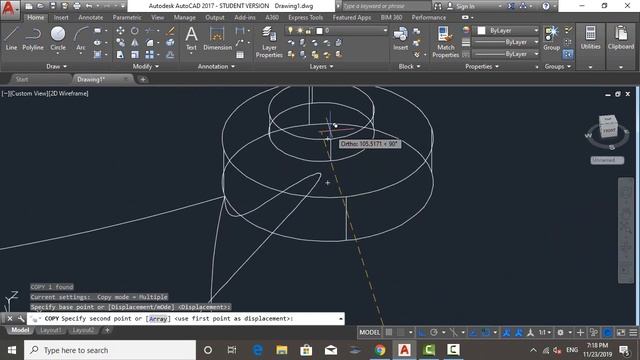Toggle Ortho mode in status bar
Viewport: 640px width, 360px height.
(421, 333)
